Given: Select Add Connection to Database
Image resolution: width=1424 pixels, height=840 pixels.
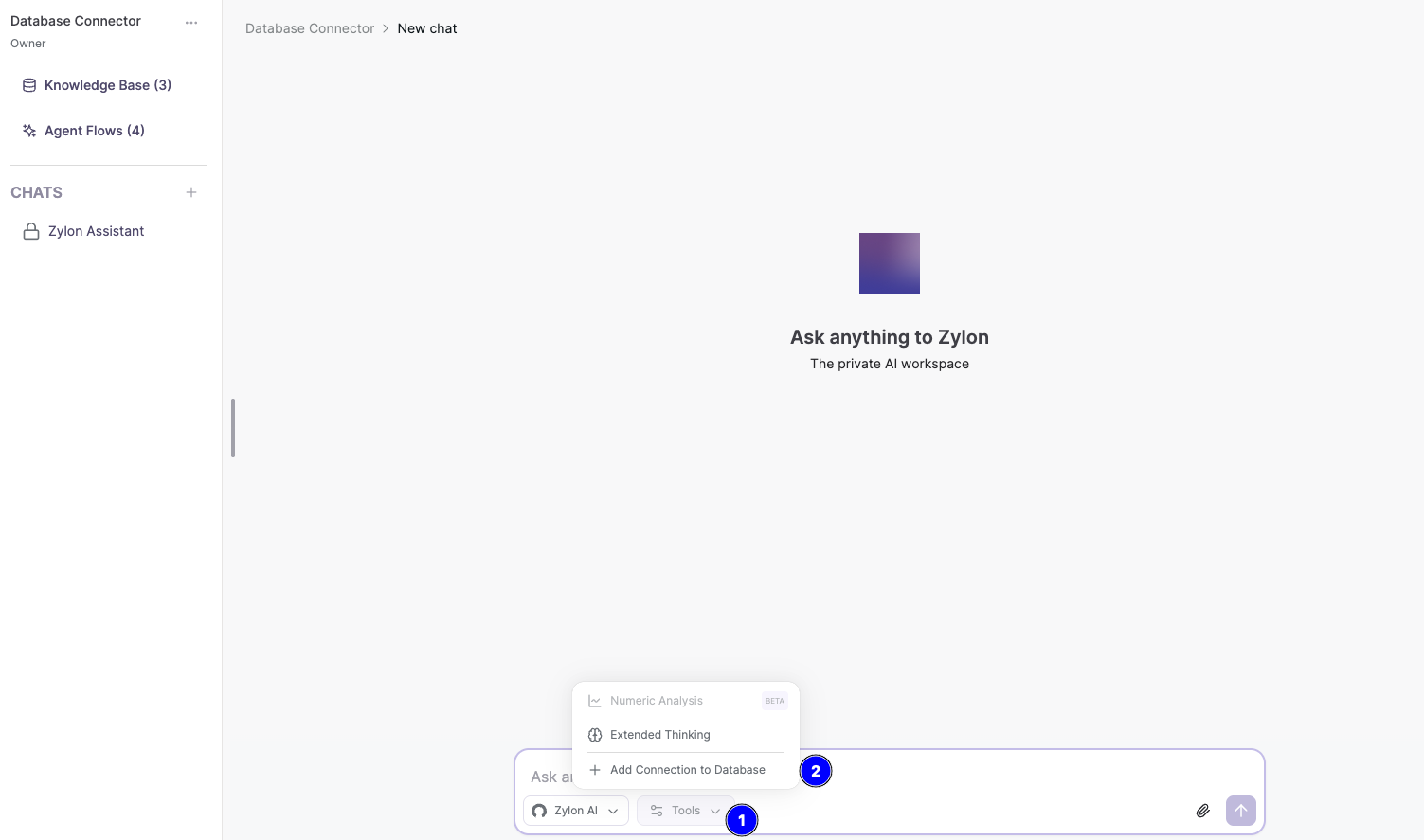Looking at the screenshot, I should click(x=688, y=770).
